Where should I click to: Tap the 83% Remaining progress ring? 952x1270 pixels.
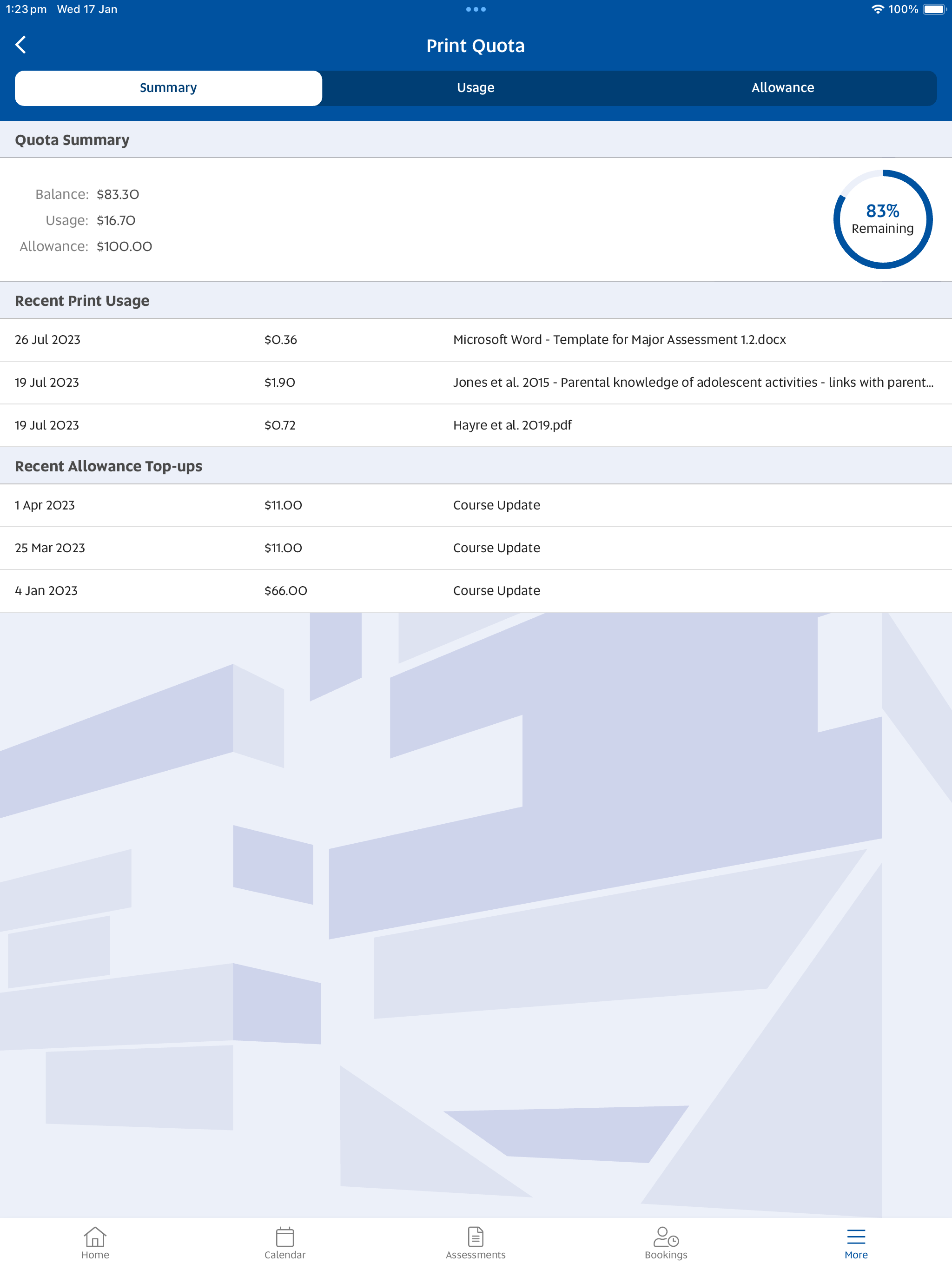click(883, 219)
